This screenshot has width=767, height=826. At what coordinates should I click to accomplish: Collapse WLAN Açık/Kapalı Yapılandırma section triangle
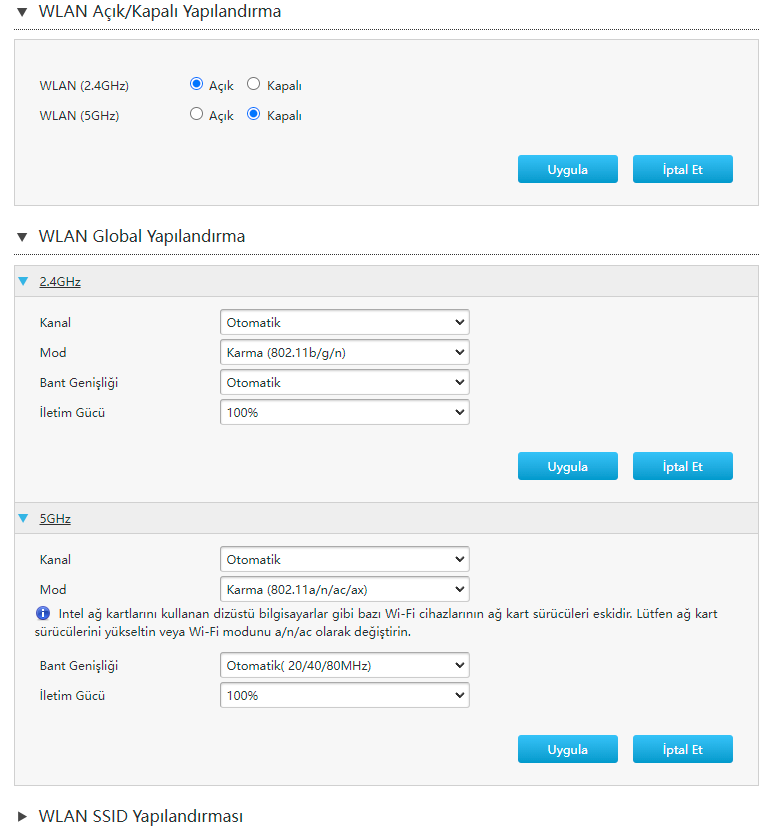[22, 12]
